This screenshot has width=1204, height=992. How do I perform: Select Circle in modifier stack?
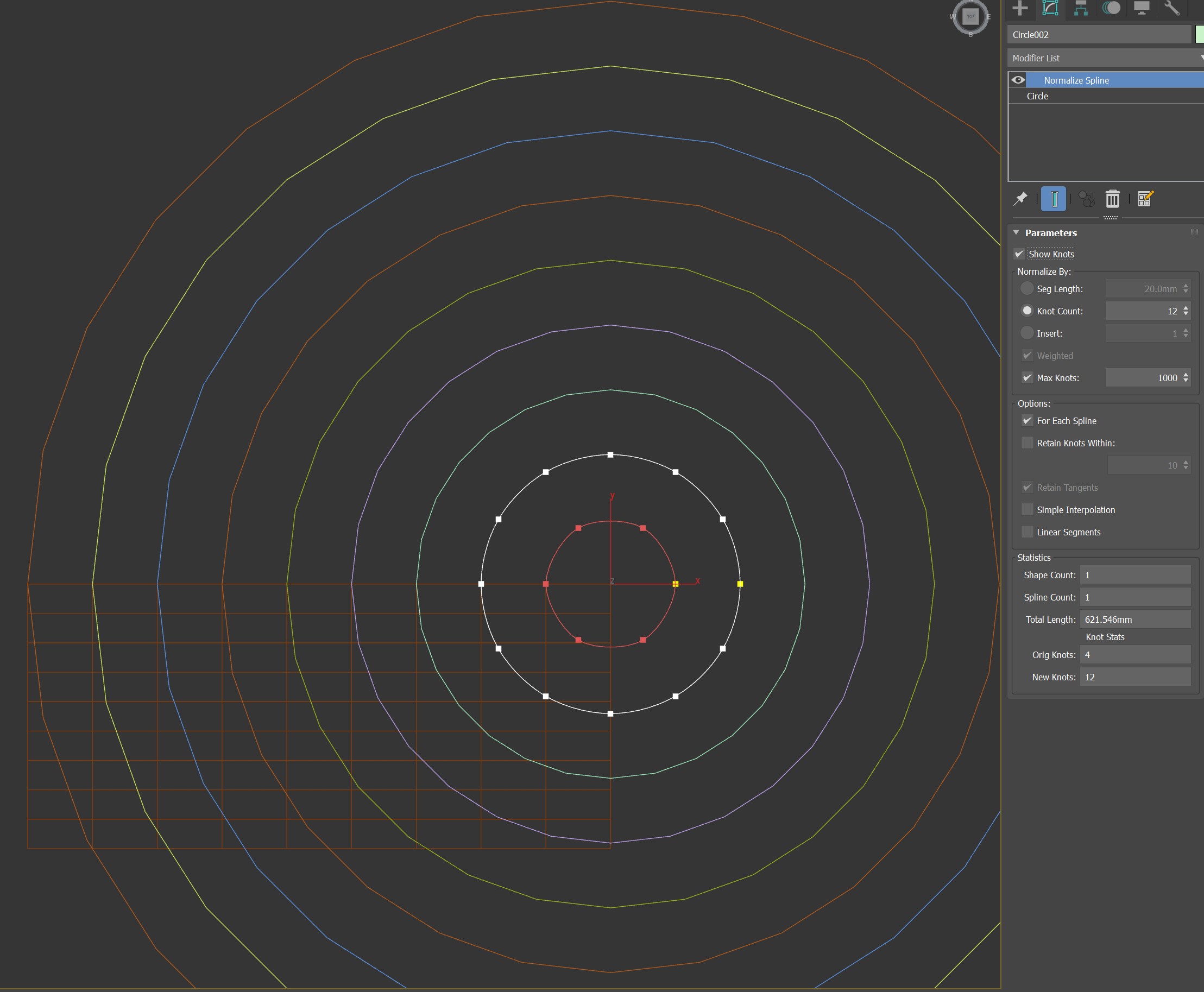pyautogui.click(x=1037, y=96)
